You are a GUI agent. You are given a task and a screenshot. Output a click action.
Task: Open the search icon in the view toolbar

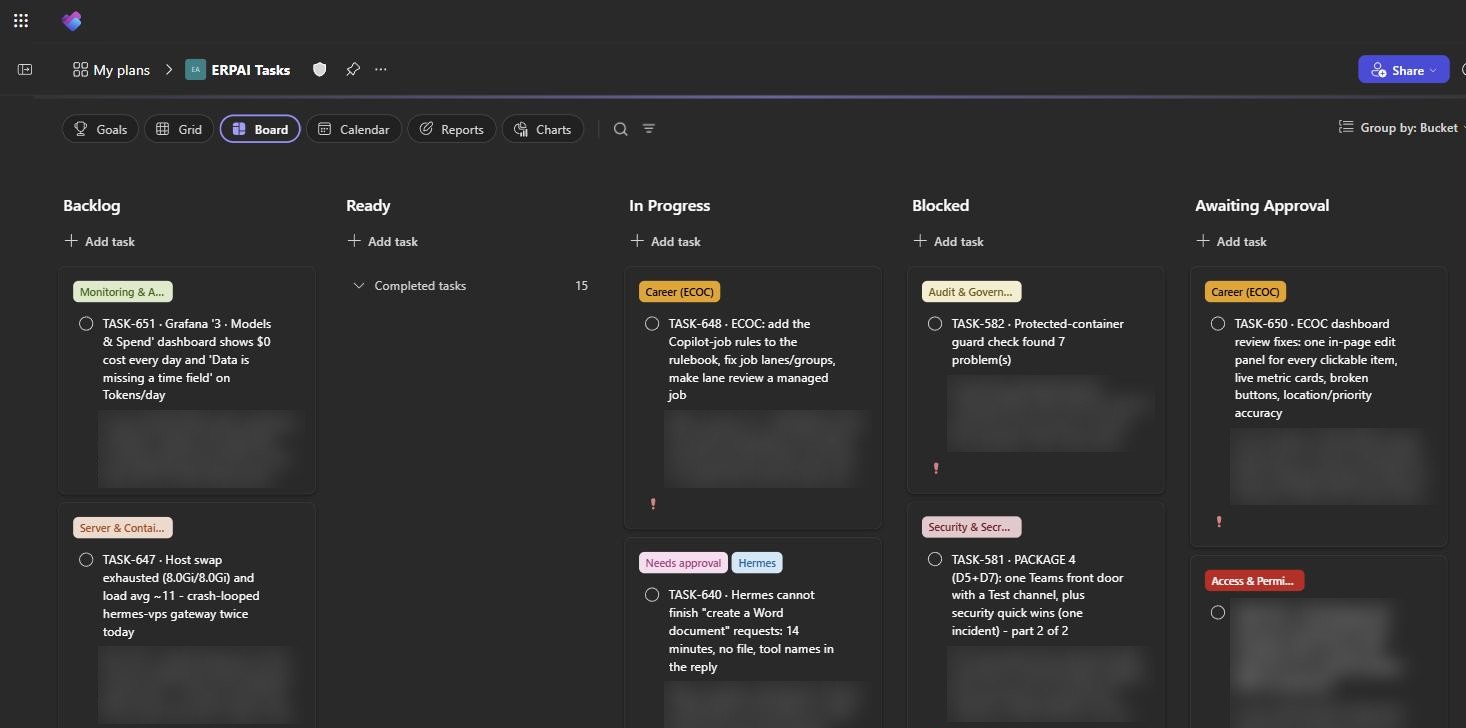pyautogui.click(x=621, y=129)
